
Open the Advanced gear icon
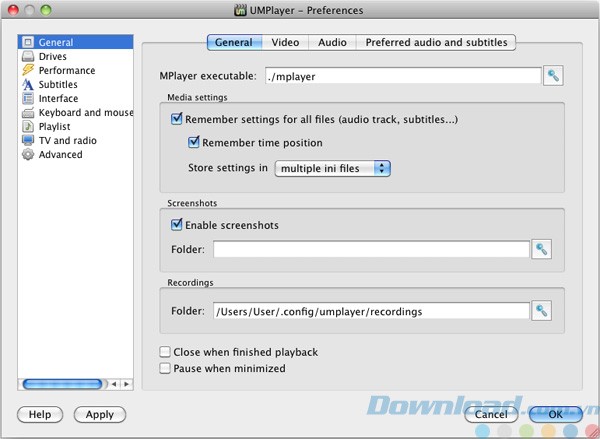[28, 155]
